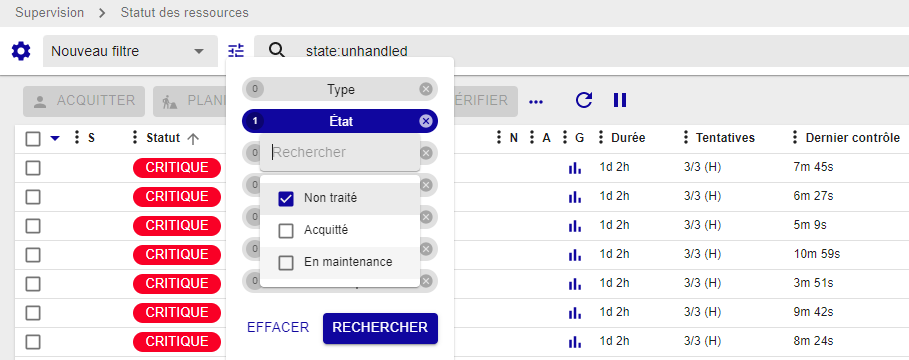909x360 pixels.
Task: Refresh the resource list
Action: pos(584,100)
